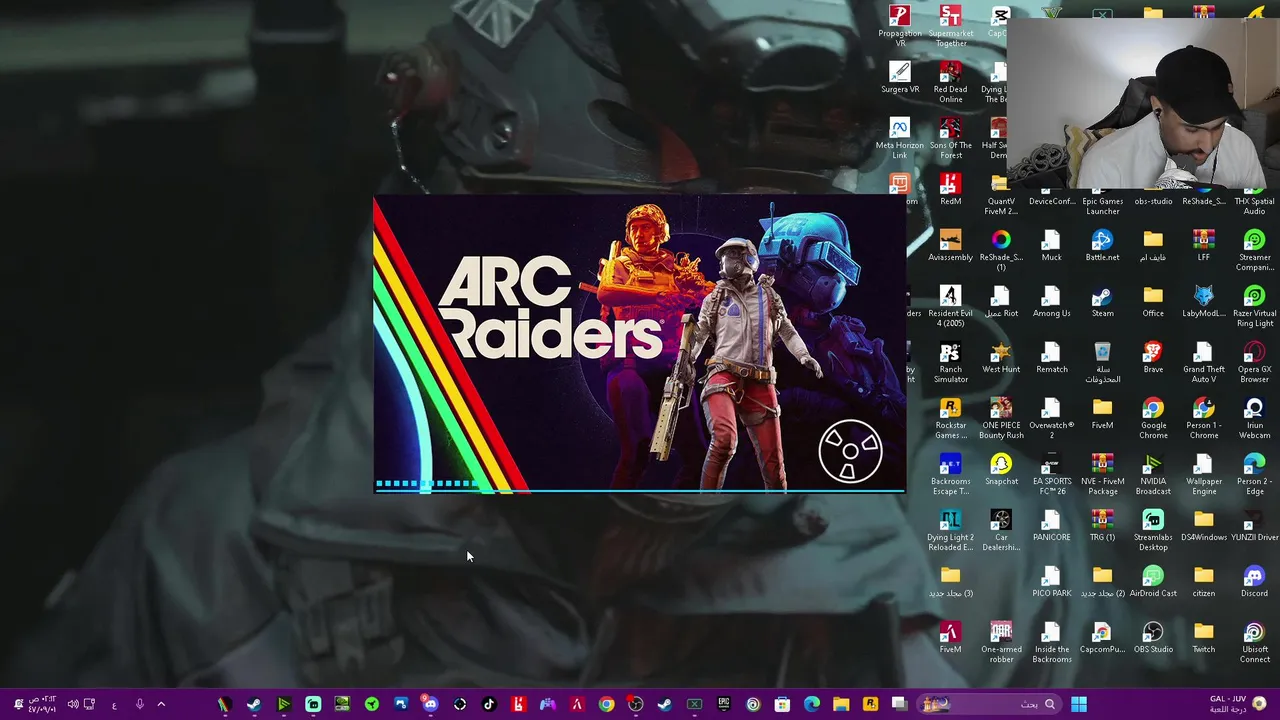
Task: Open the Recycle Bin on desktop
Action: coord(1102,361)
